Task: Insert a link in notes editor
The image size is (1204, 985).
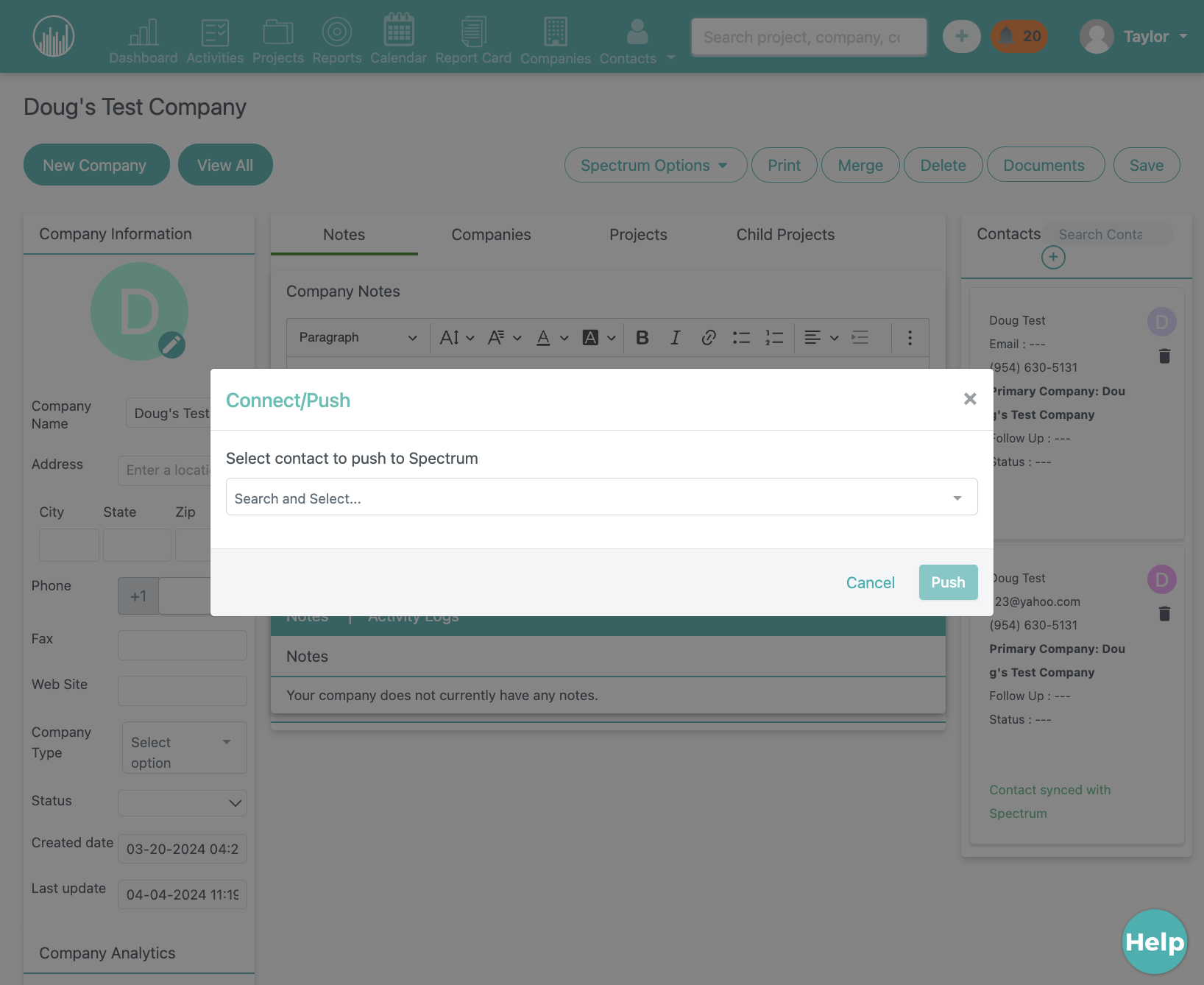Action: (709, 337)
